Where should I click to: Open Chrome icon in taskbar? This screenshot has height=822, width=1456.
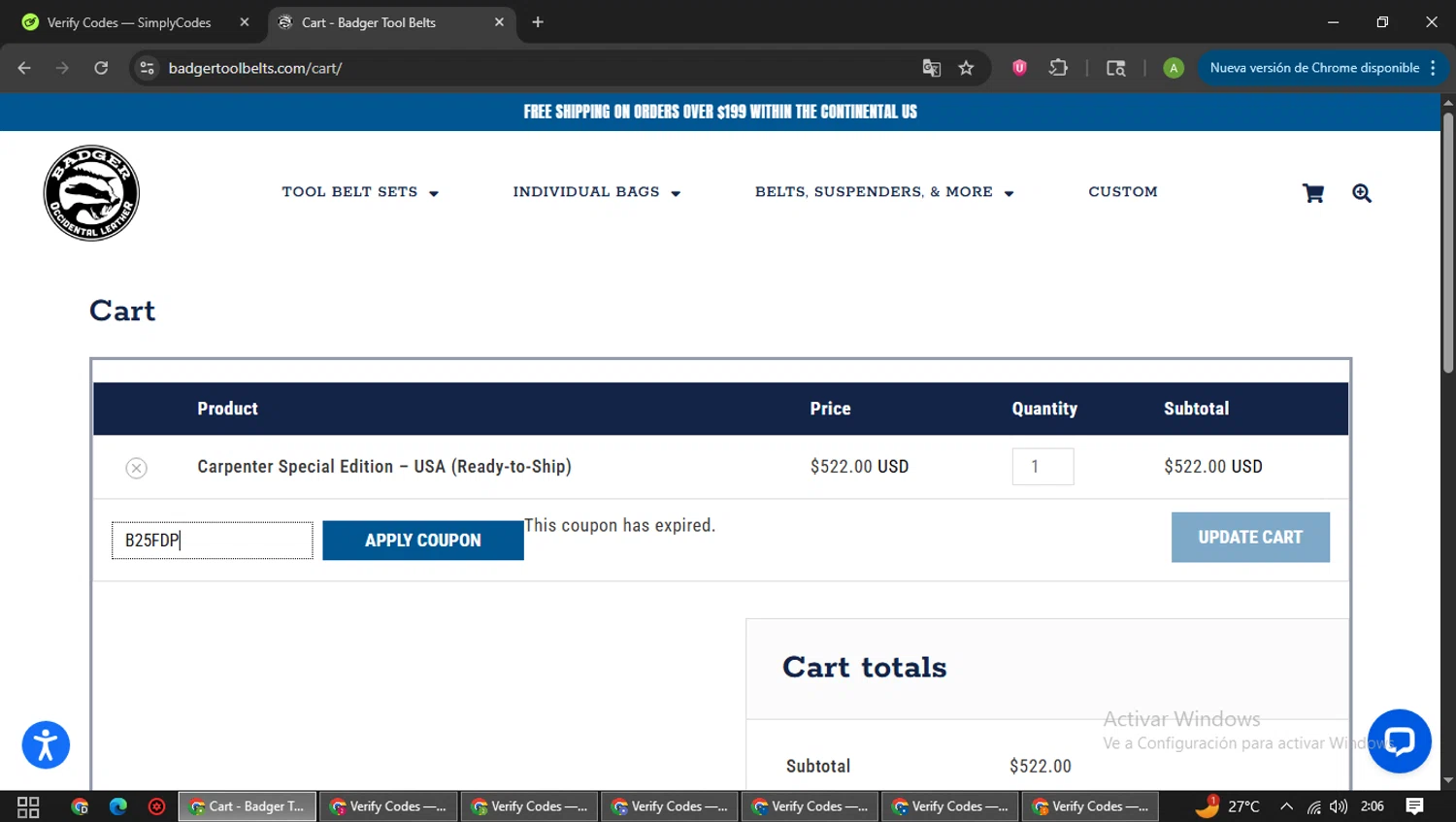pos(80,806)
